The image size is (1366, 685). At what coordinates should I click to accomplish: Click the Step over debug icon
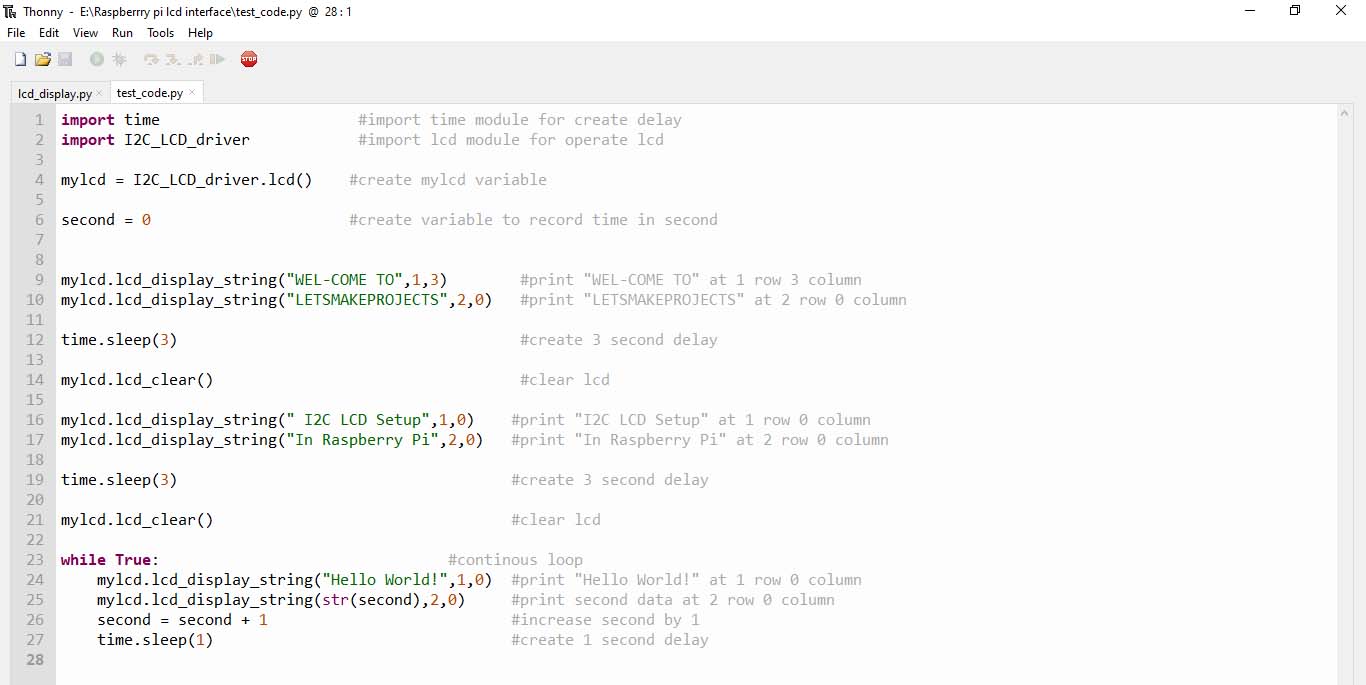[151, 60]
